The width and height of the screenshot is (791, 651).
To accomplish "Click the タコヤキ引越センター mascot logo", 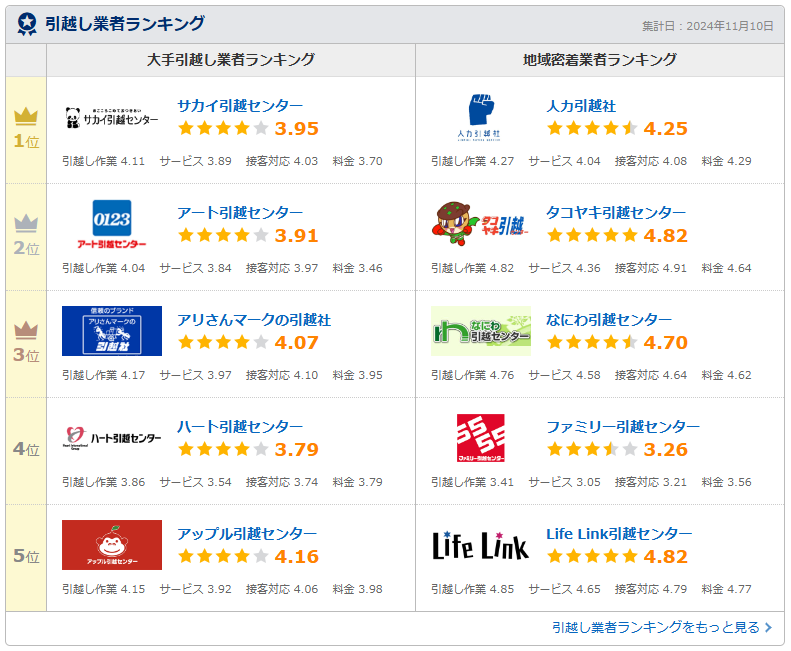I will tap(480, 224).
